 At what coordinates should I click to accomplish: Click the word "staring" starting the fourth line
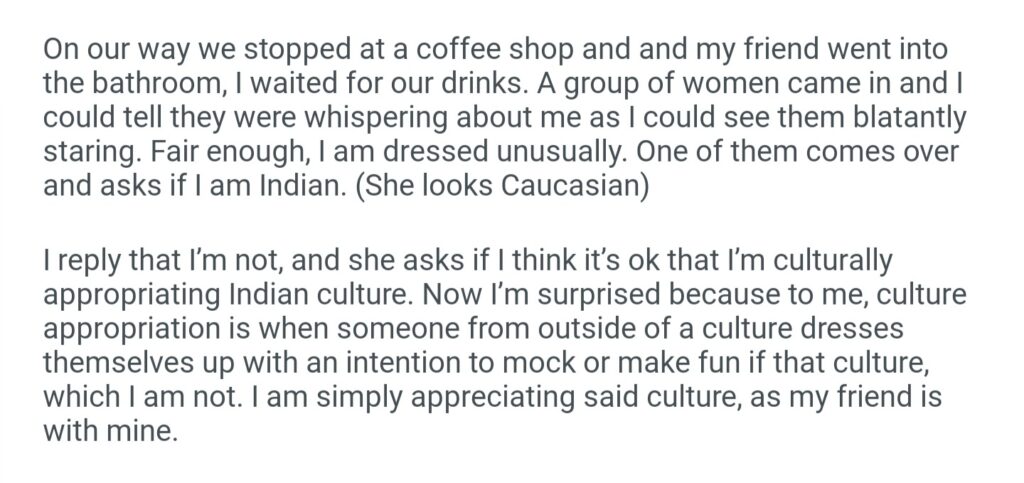coord(81,156)
